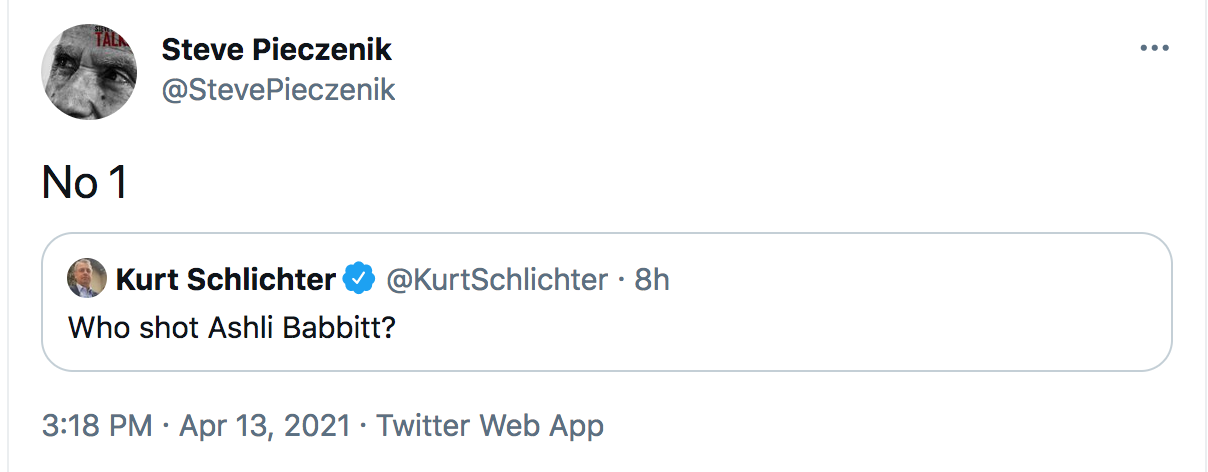Image resolution: width=1208 pixels, height=472 pixels.
Task: Select the "No 1" tweet text
Action: click(x=84, y=183)
